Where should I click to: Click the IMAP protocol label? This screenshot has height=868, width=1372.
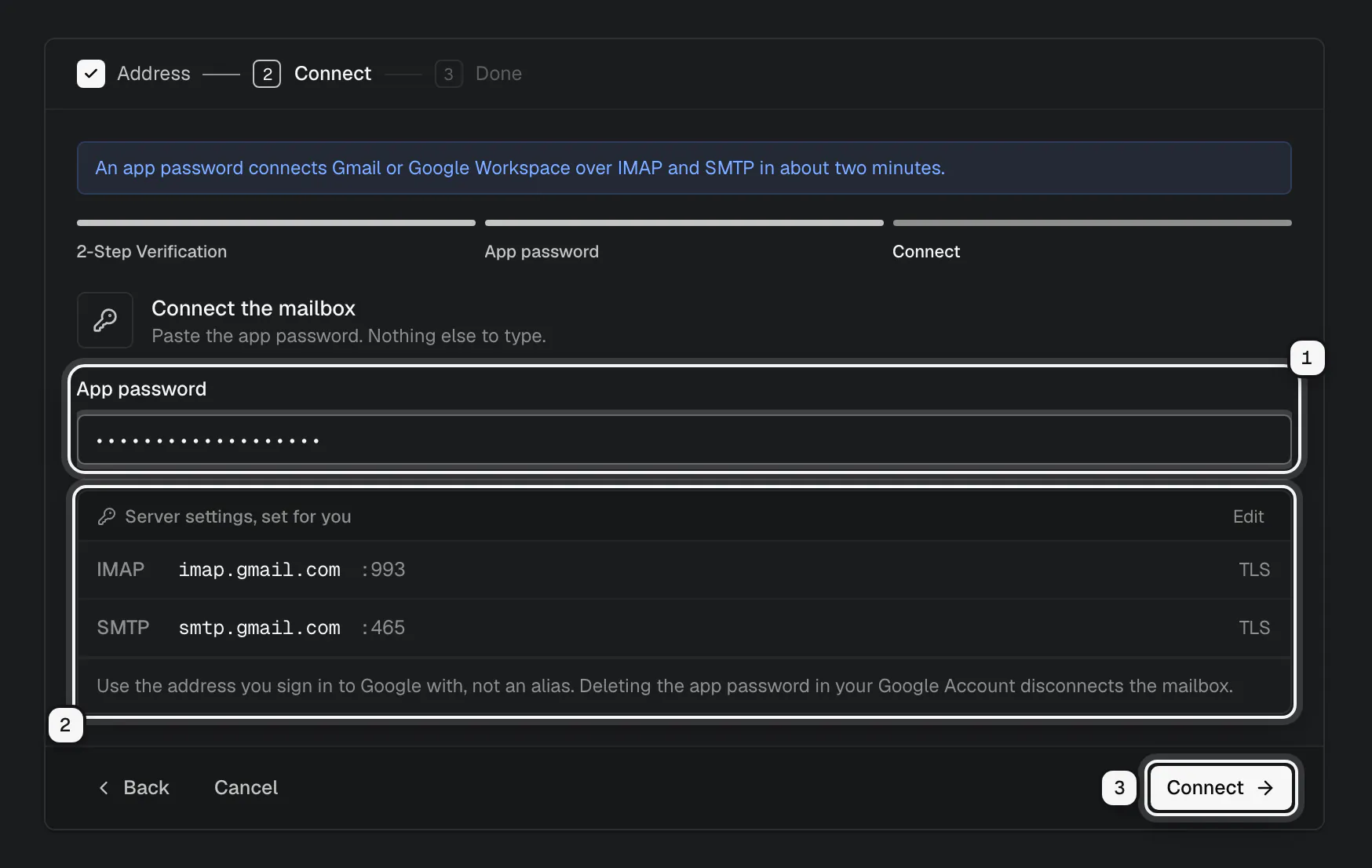tap(120, 570)
